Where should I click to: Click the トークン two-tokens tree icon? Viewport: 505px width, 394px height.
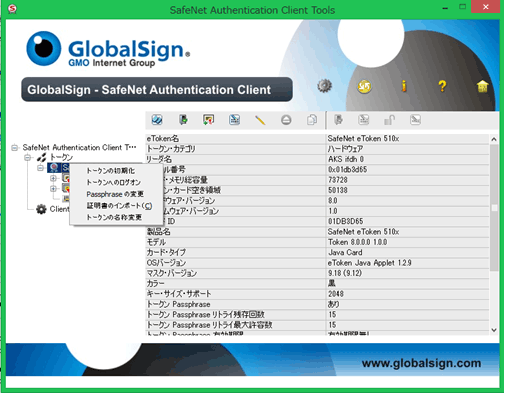click(42, 157)
